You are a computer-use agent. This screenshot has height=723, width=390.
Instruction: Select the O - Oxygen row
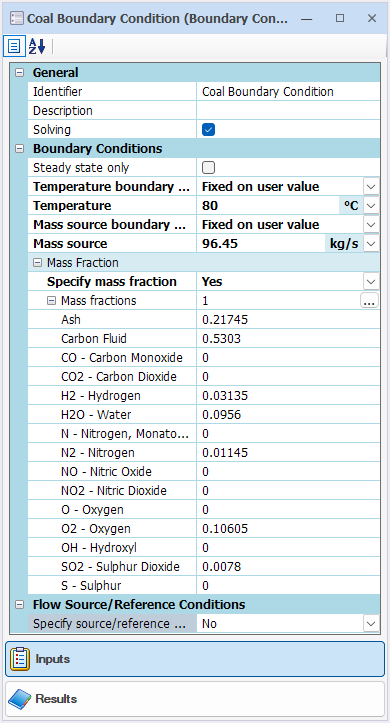204,510
